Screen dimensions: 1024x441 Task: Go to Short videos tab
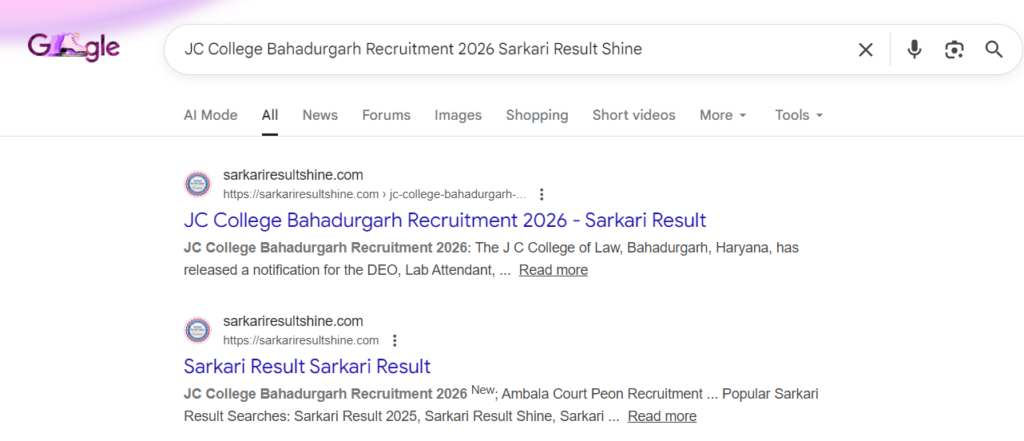click(633, 115)
